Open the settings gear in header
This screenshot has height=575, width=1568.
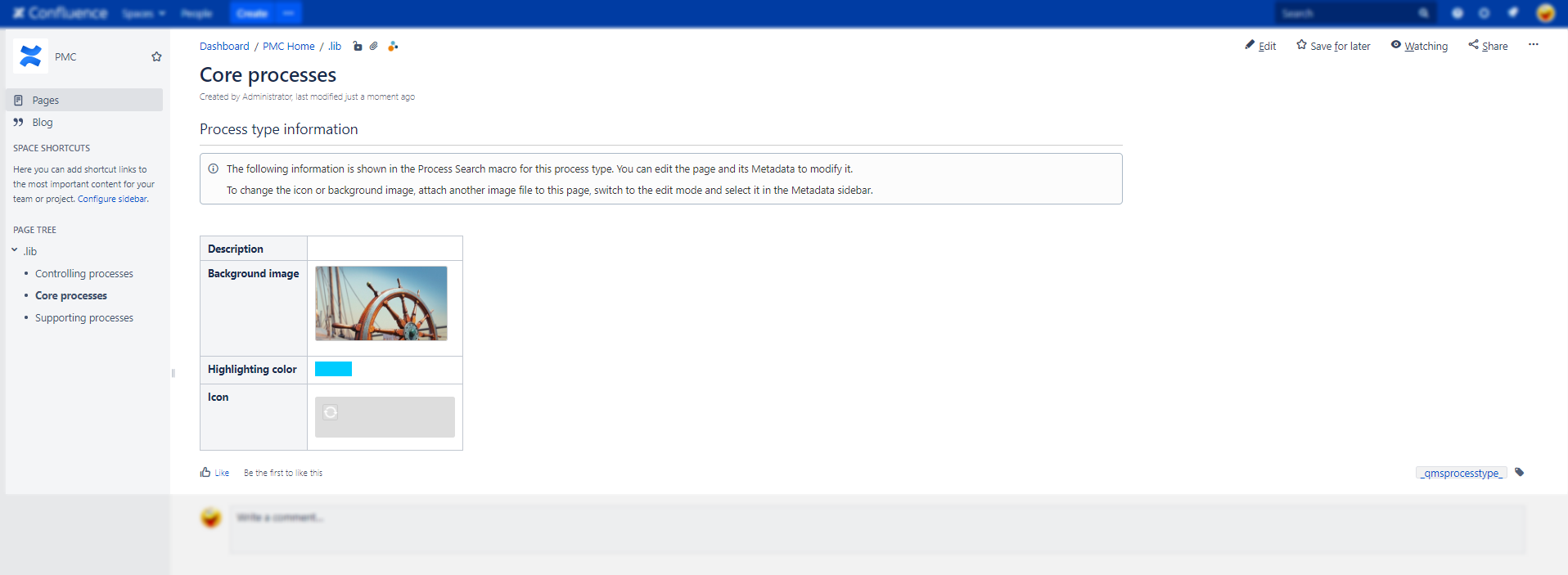point(1484,13)
